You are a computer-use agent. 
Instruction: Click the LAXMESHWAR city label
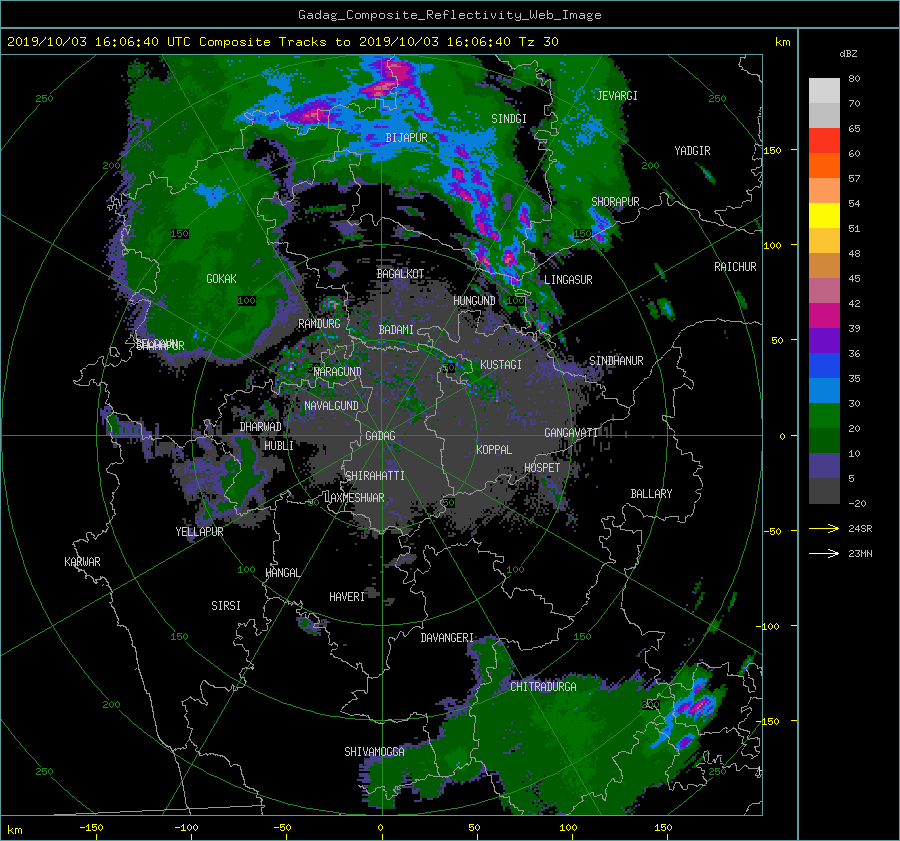[354, 498]
